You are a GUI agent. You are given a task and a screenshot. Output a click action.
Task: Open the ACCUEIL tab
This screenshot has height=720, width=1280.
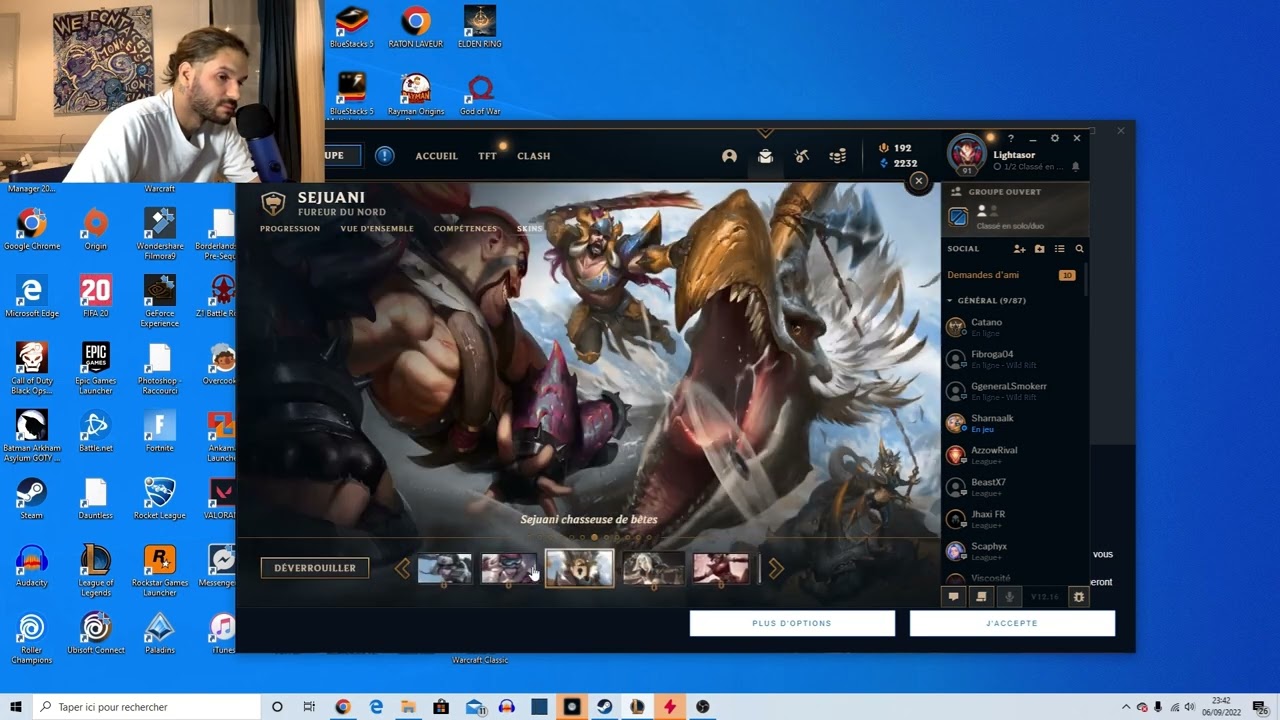tap(436, 156)
